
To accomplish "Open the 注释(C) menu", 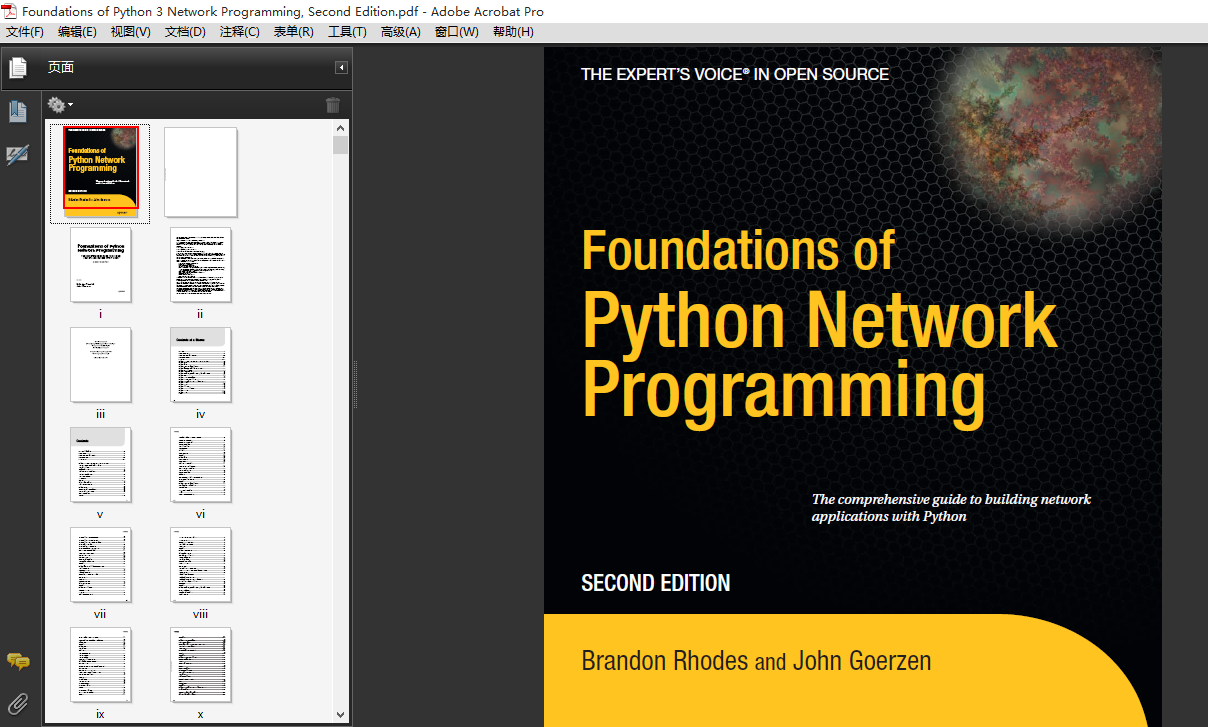I will point(239,32).
